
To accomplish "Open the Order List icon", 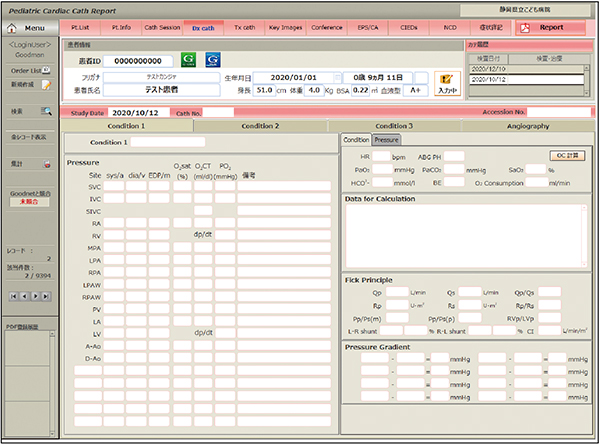I will click(46, 71).
